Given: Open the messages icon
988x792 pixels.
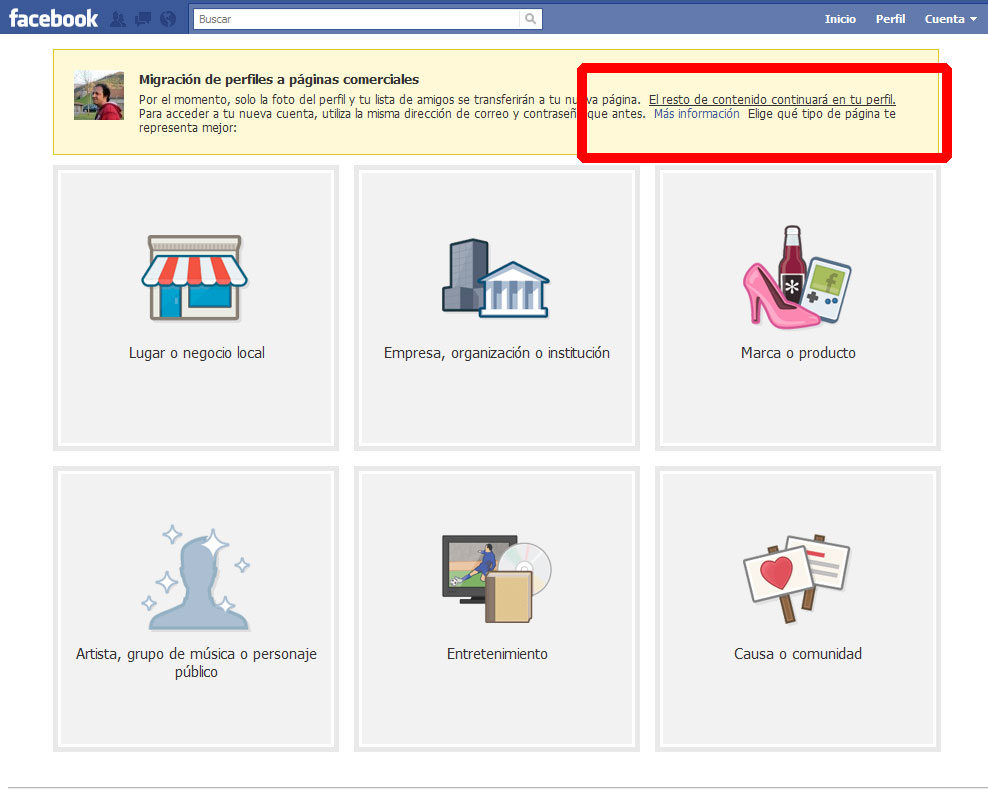Looking at the screenshot, I should pyautogui.click(x=143, y=20).
